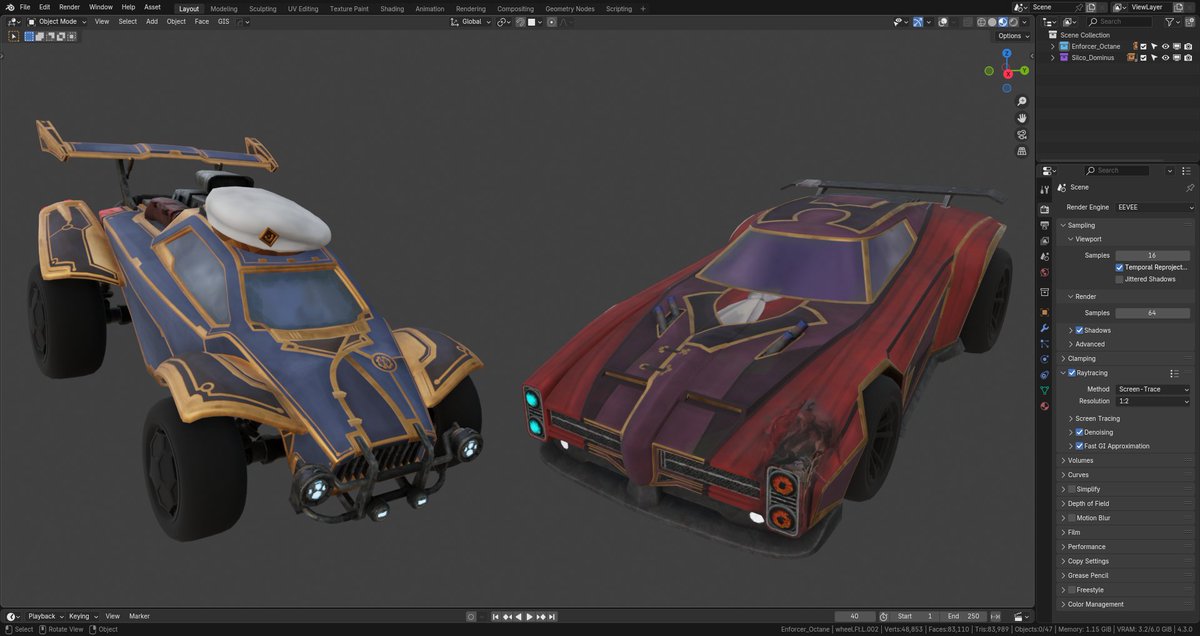Enable the Freestyle checkbox
This screenshot has width=1200, height=636.
coord(1072,590)
